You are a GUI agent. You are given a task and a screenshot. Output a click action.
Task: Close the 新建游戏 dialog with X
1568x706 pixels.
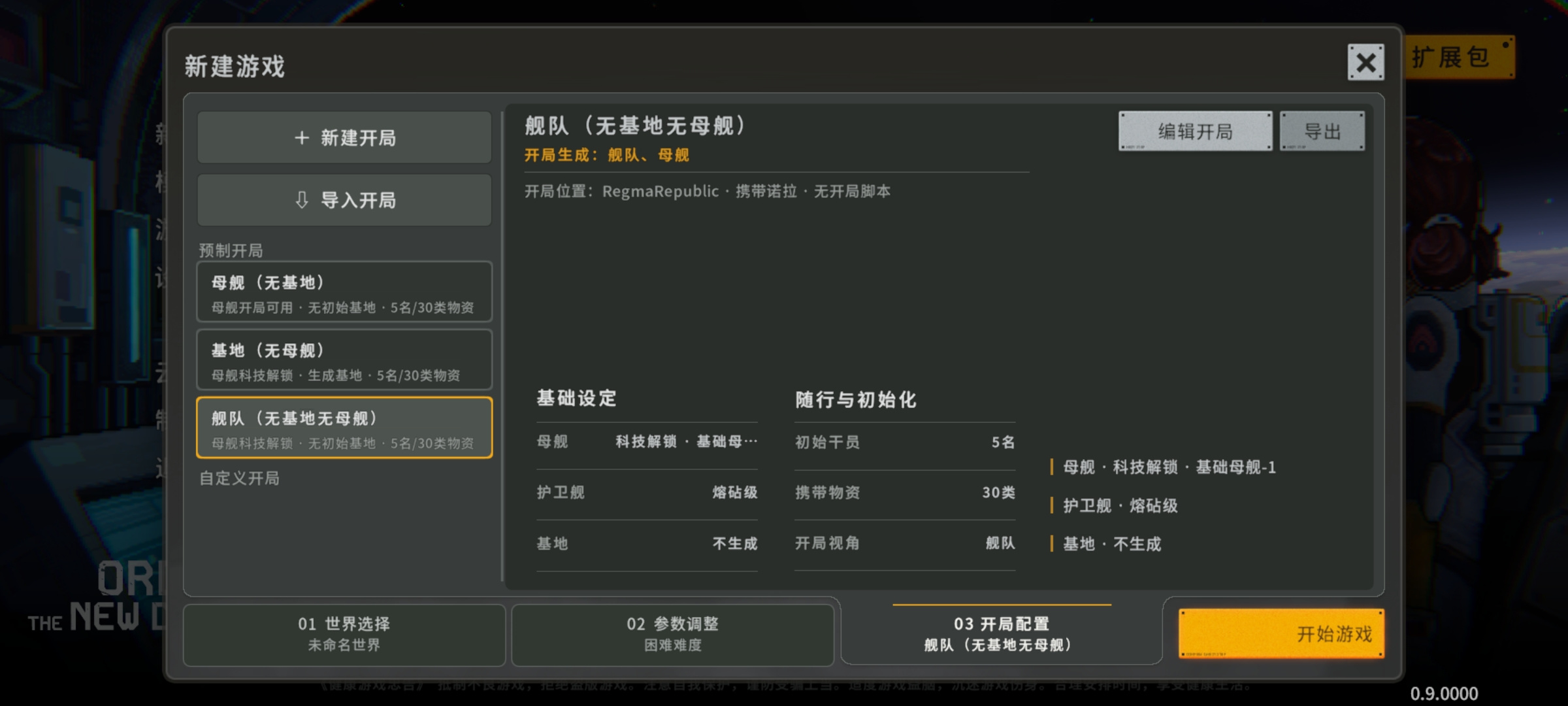pos(1365,63)
